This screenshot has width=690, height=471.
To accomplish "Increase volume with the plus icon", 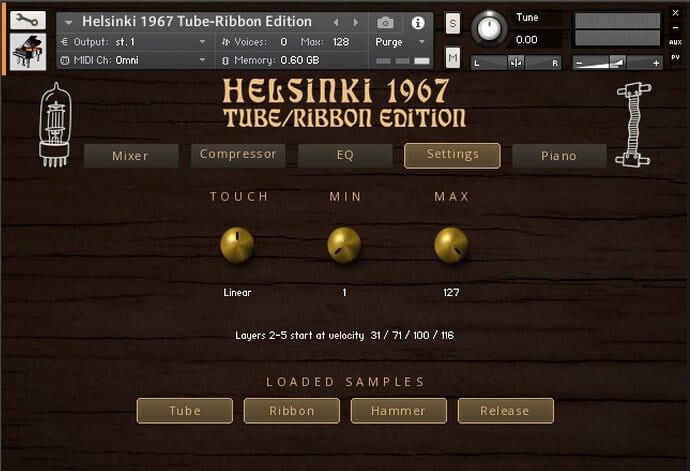I will coord(656,63).
